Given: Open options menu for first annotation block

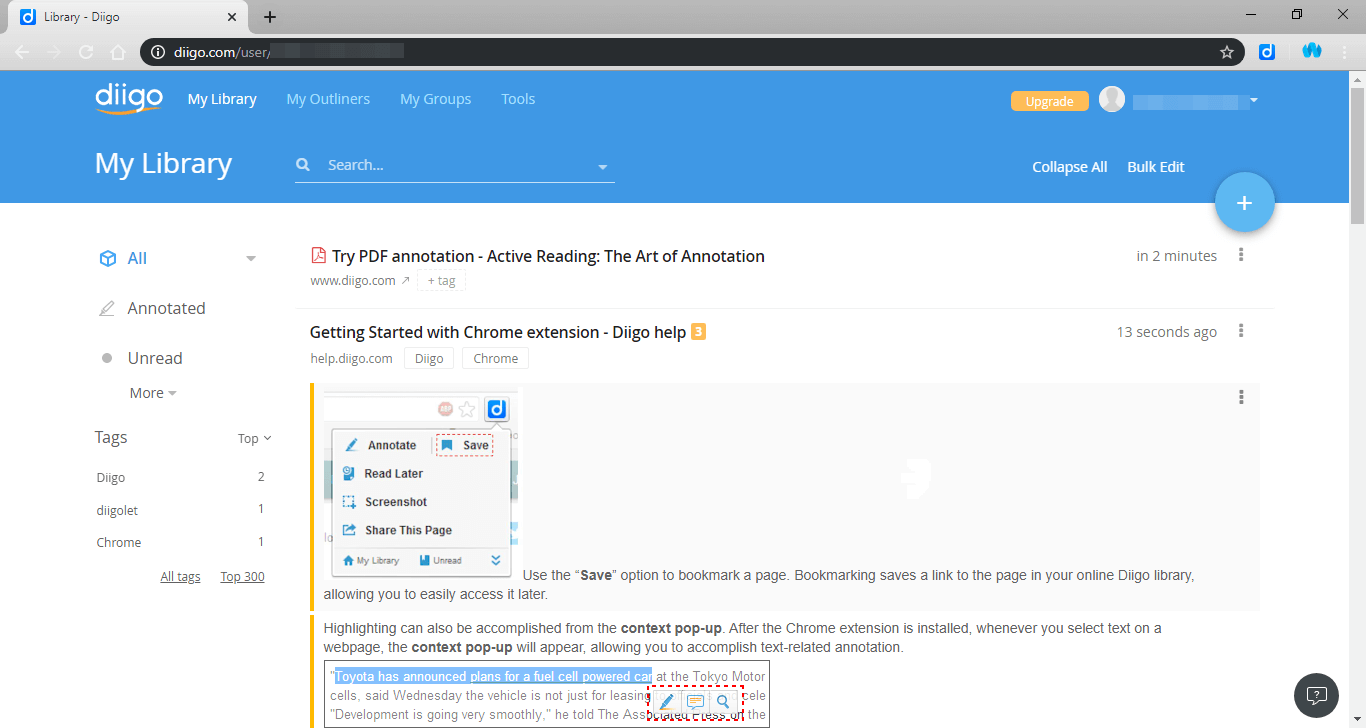Looking at the screenshot, I should (1241, 397).
